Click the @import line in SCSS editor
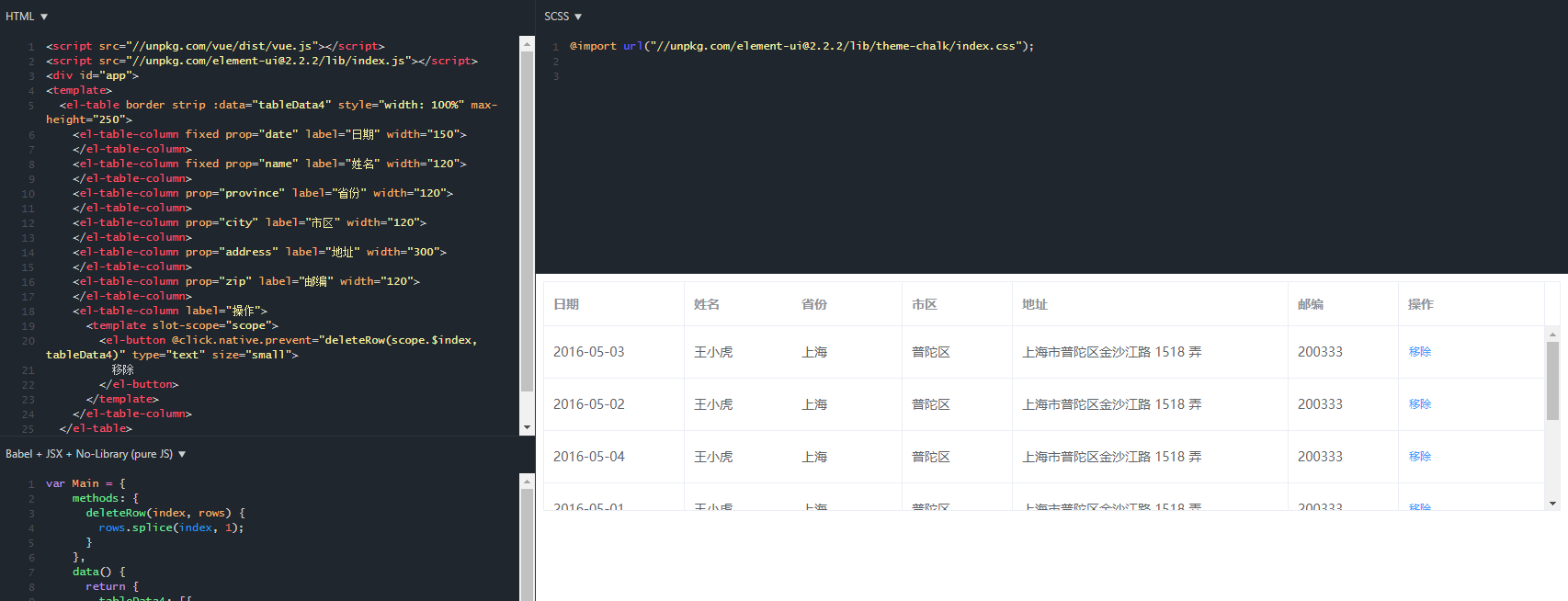The width and height of the screenshot is (1568, 601). click(801, 46)
